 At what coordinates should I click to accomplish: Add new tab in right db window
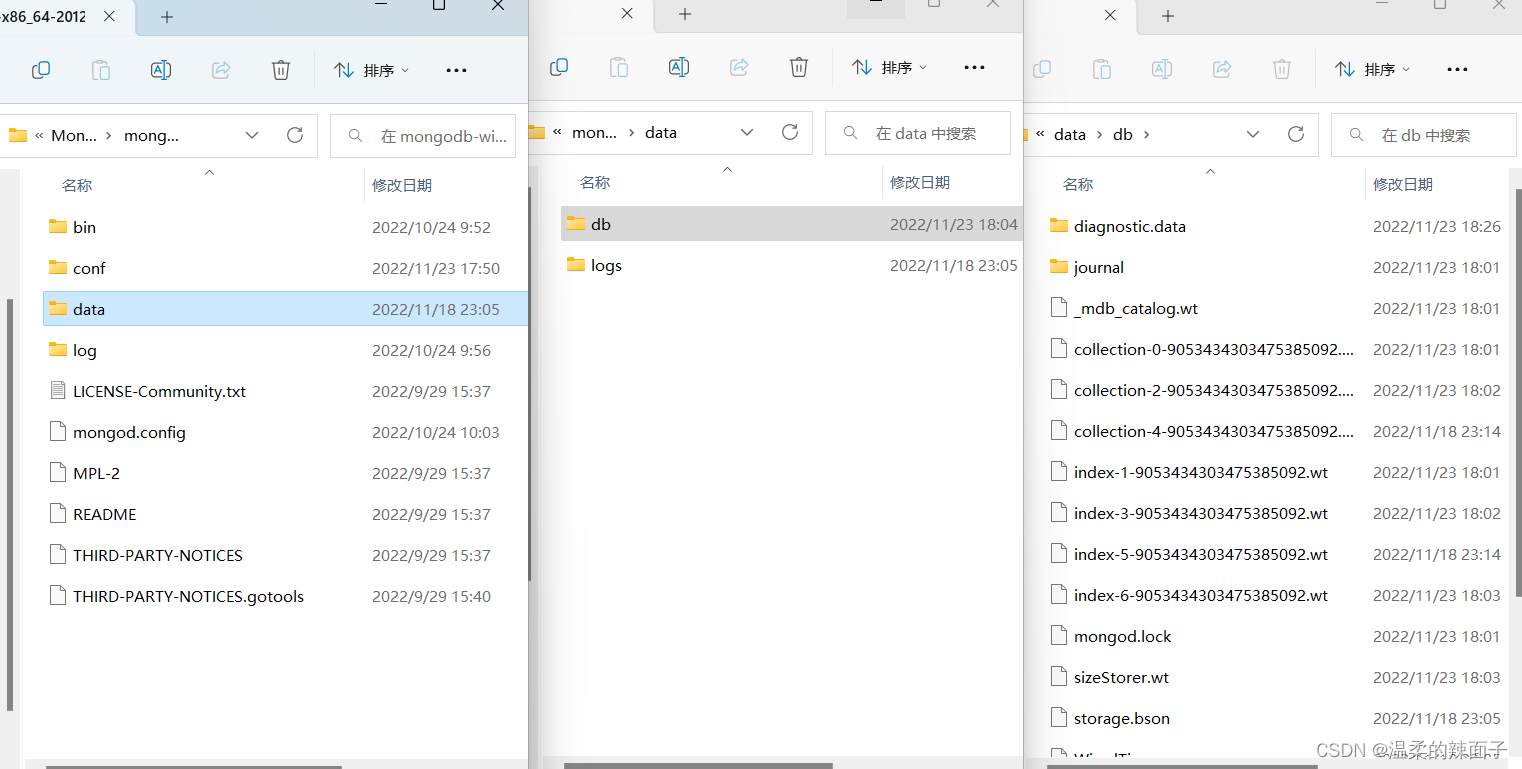coord(1168,16)
